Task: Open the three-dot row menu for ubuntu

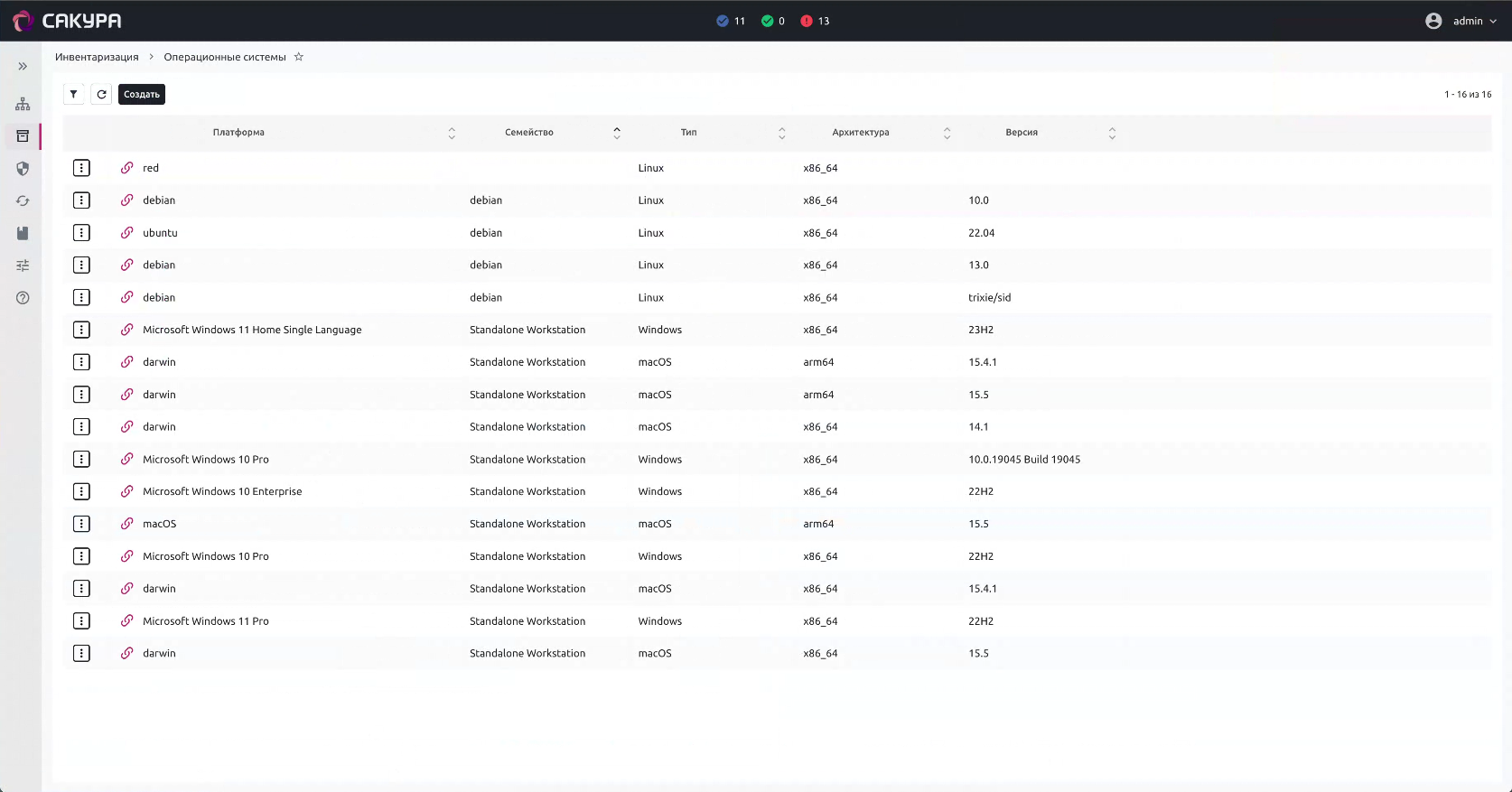Action: click(81, 233)
